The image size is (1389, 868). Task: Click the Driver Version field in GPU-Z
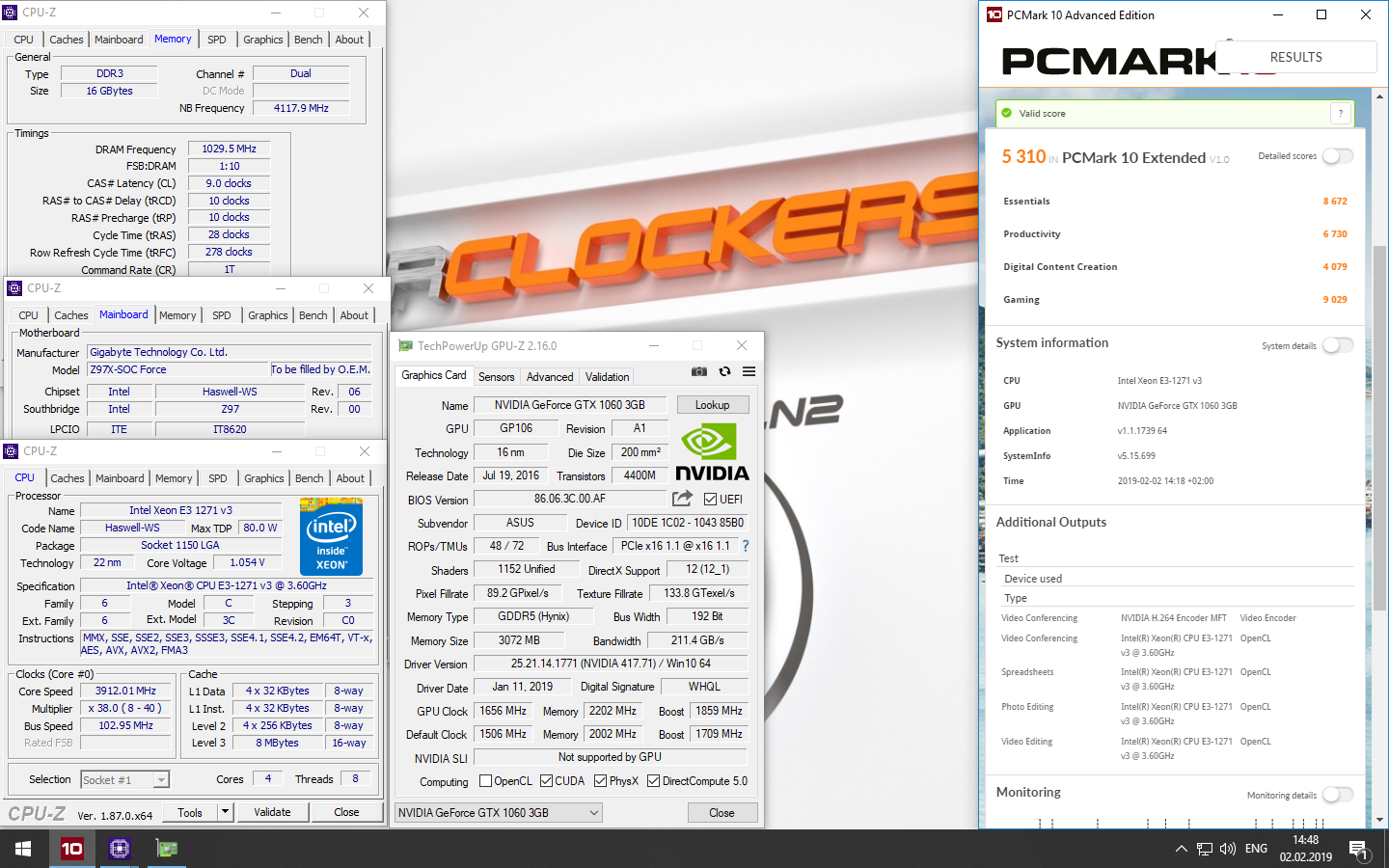(611, 664)
